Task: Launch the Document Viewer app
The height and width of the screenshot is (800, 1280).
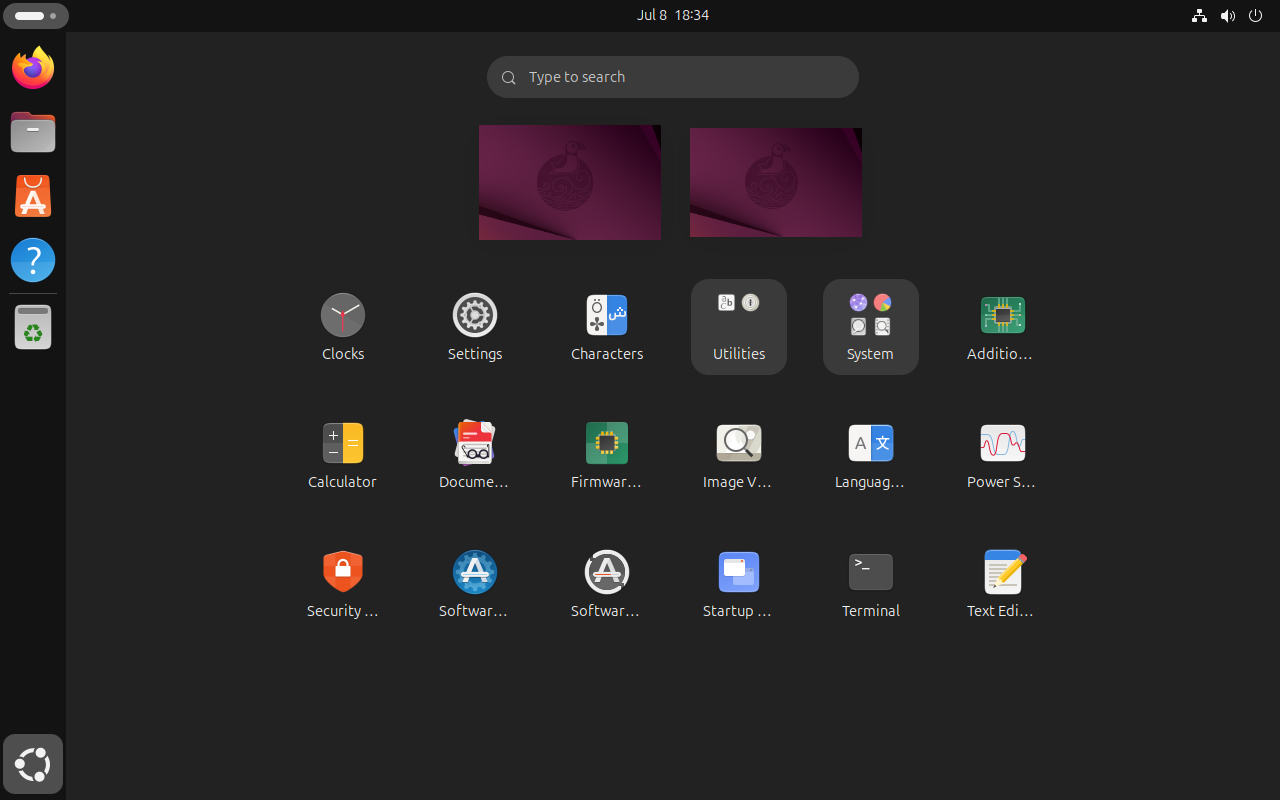Action: pyautogui.click(x=475, y=455)
